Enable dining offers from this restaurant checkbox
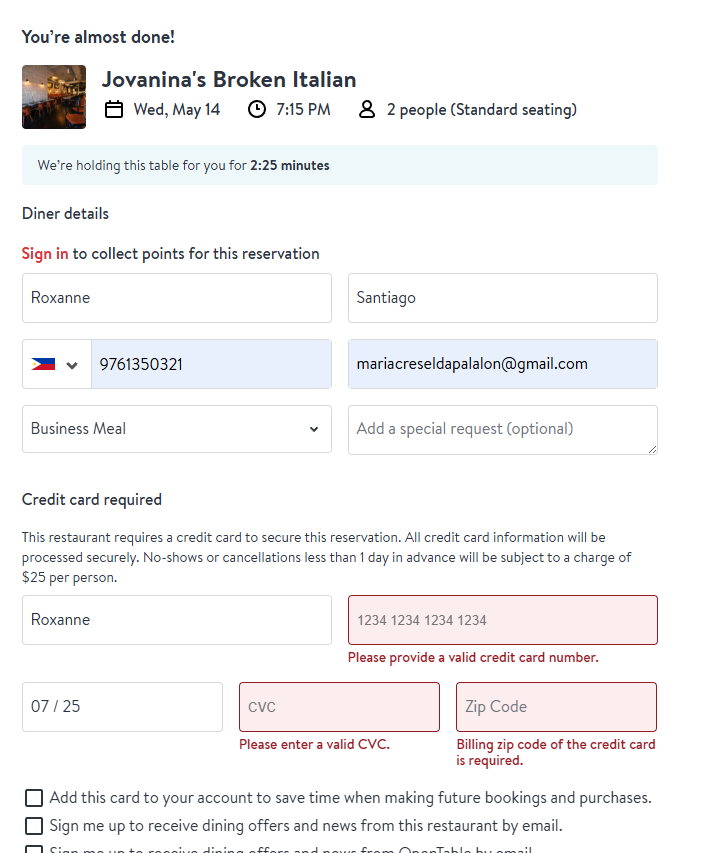 pos(34,826)
